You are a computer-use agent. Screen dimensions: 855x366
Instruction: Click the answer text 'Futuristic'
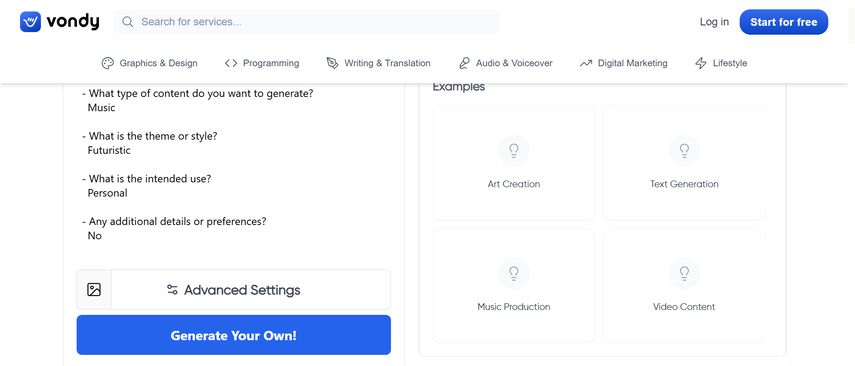coord(109,150)
